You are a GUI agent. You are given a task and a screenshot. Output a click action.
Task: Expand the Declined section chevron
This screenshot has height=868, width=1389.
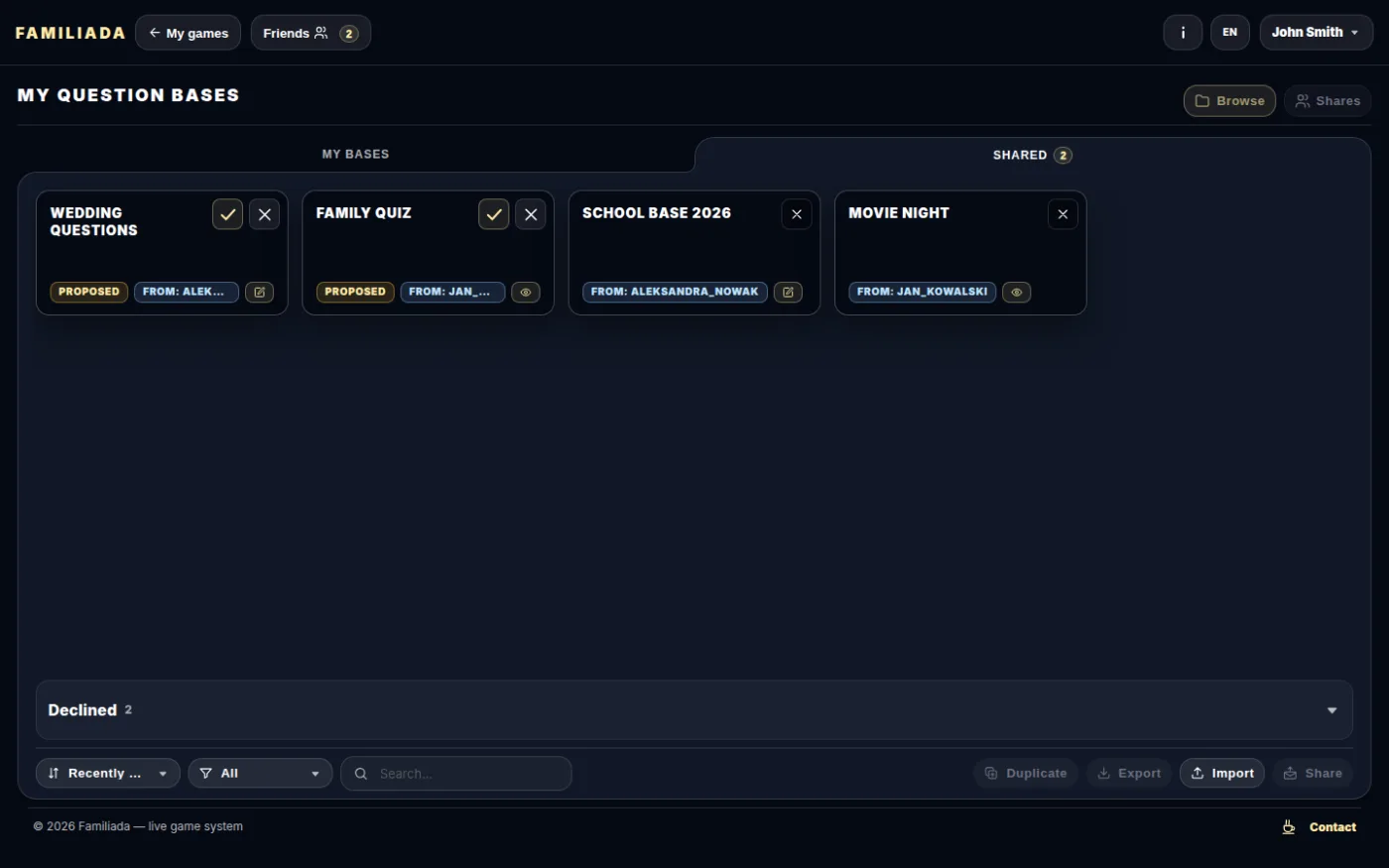click(x=1331, y=710)
